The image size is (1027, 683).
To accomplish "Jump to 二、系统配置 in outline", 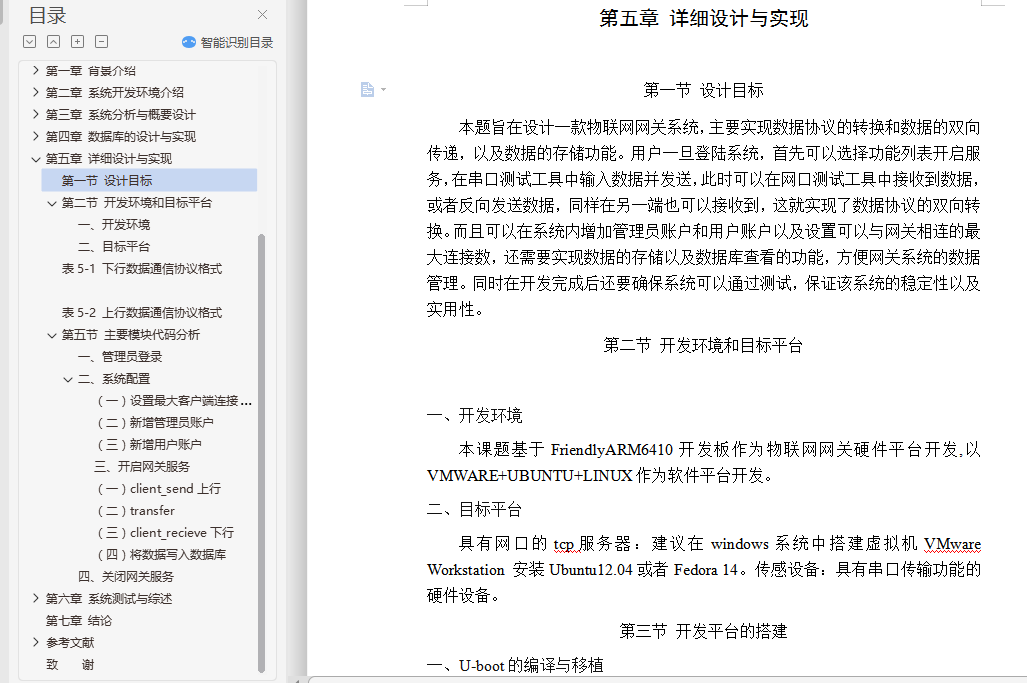I will tap(114, 379).
